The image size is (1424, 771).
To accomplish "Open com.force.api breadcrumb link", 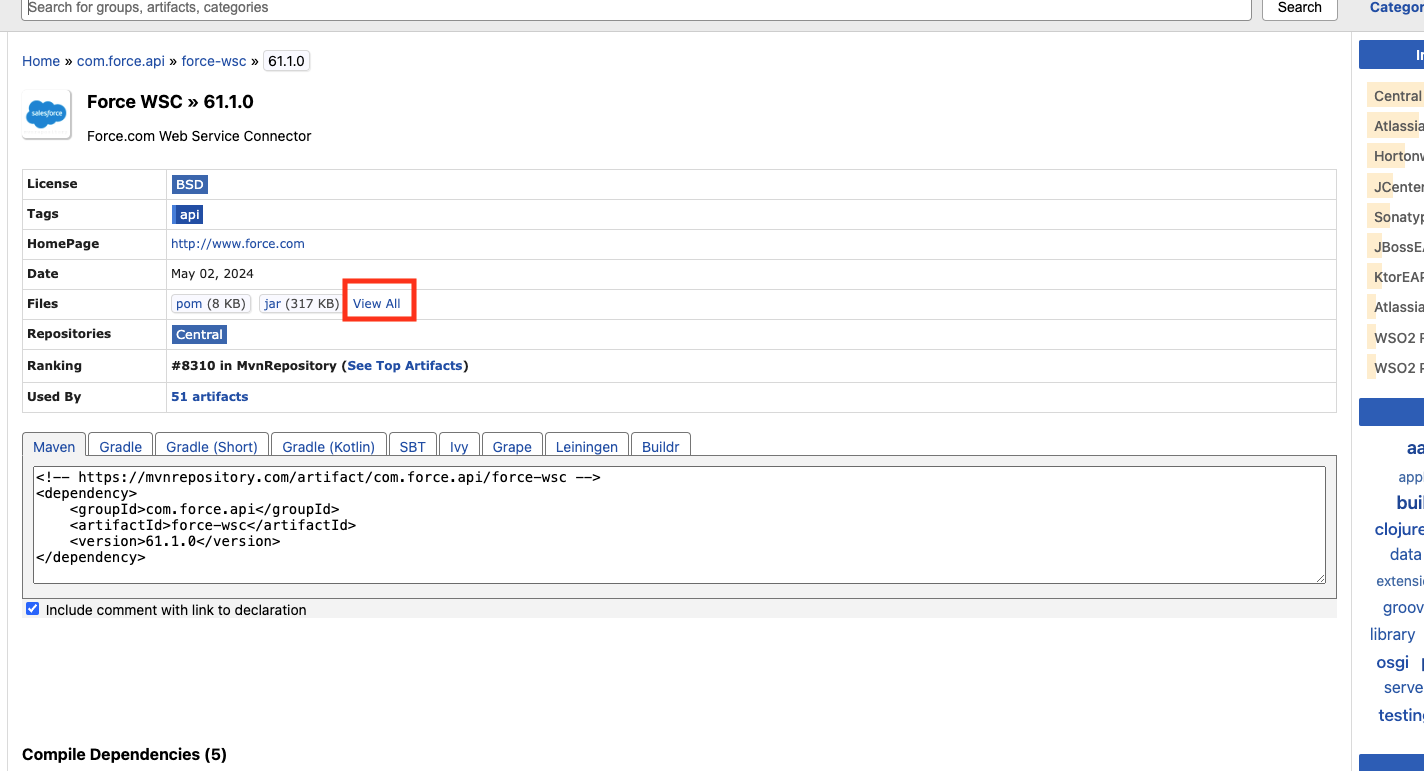I will [121, 61].
